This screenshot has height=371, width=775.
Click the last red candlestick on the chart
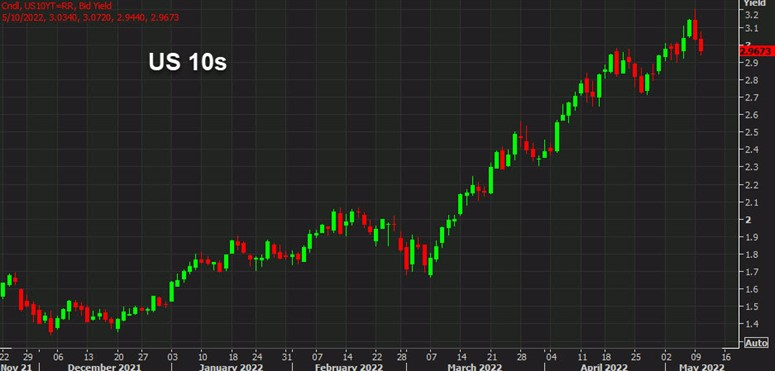[701, 45]
